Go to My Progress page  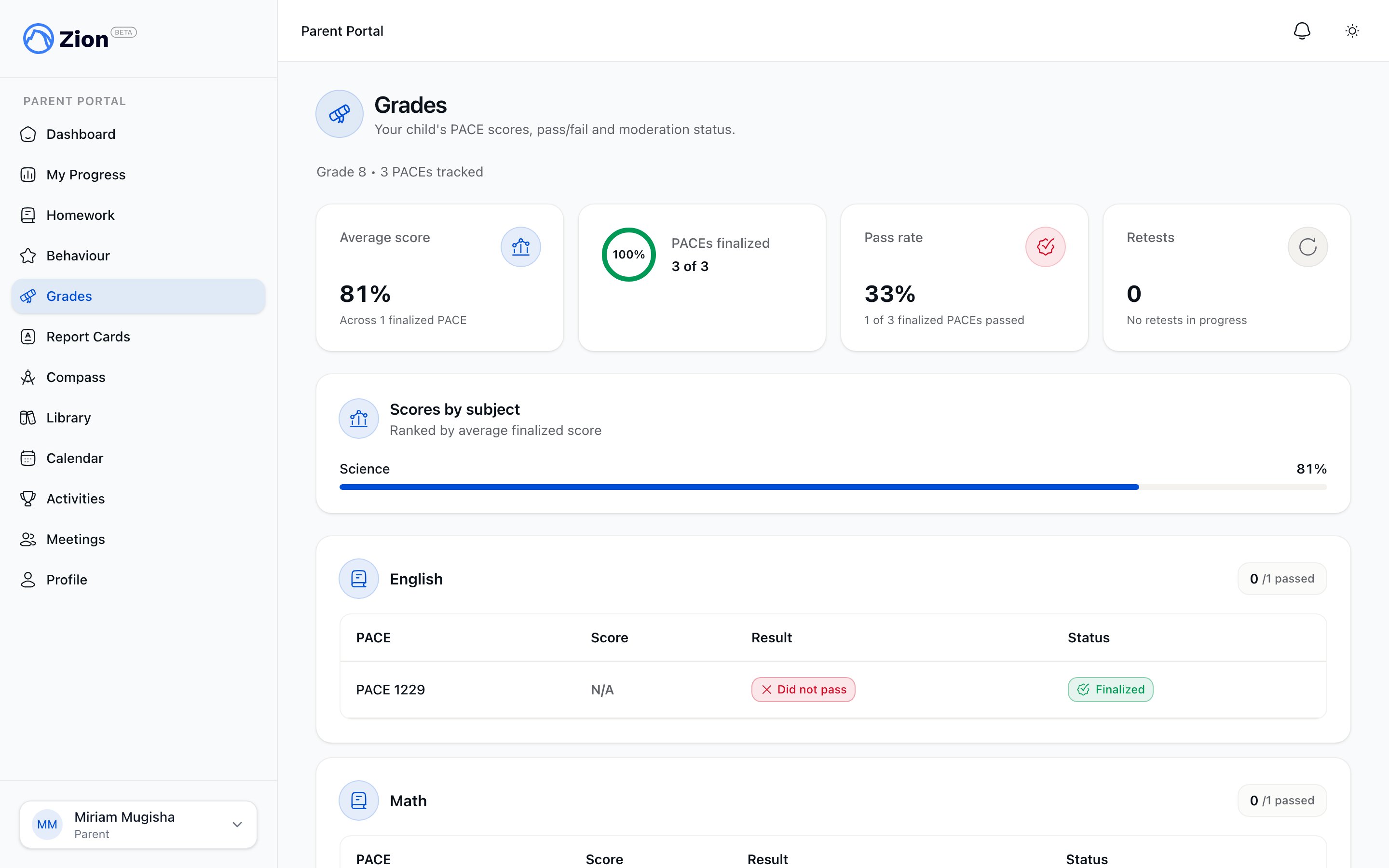coord(138,175)
